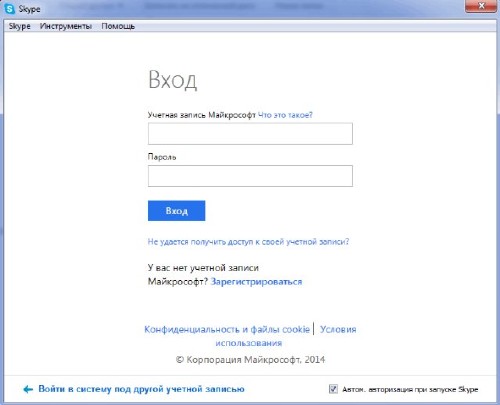Click the left arrow icon at the bottom
500x405 pixels.
28,389
